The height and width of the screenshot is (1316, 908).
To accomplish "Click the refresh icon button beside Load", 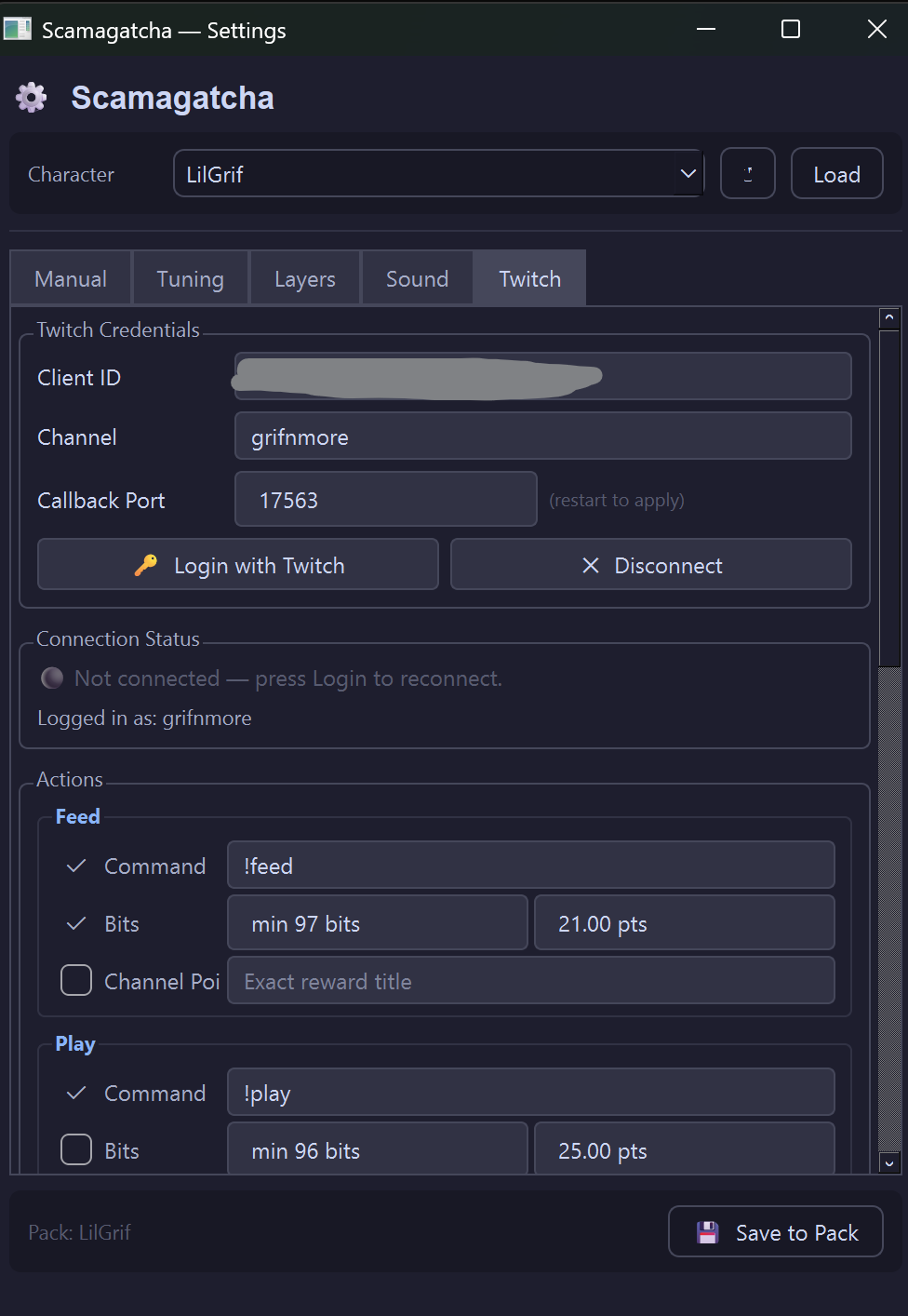I will 748,174.
